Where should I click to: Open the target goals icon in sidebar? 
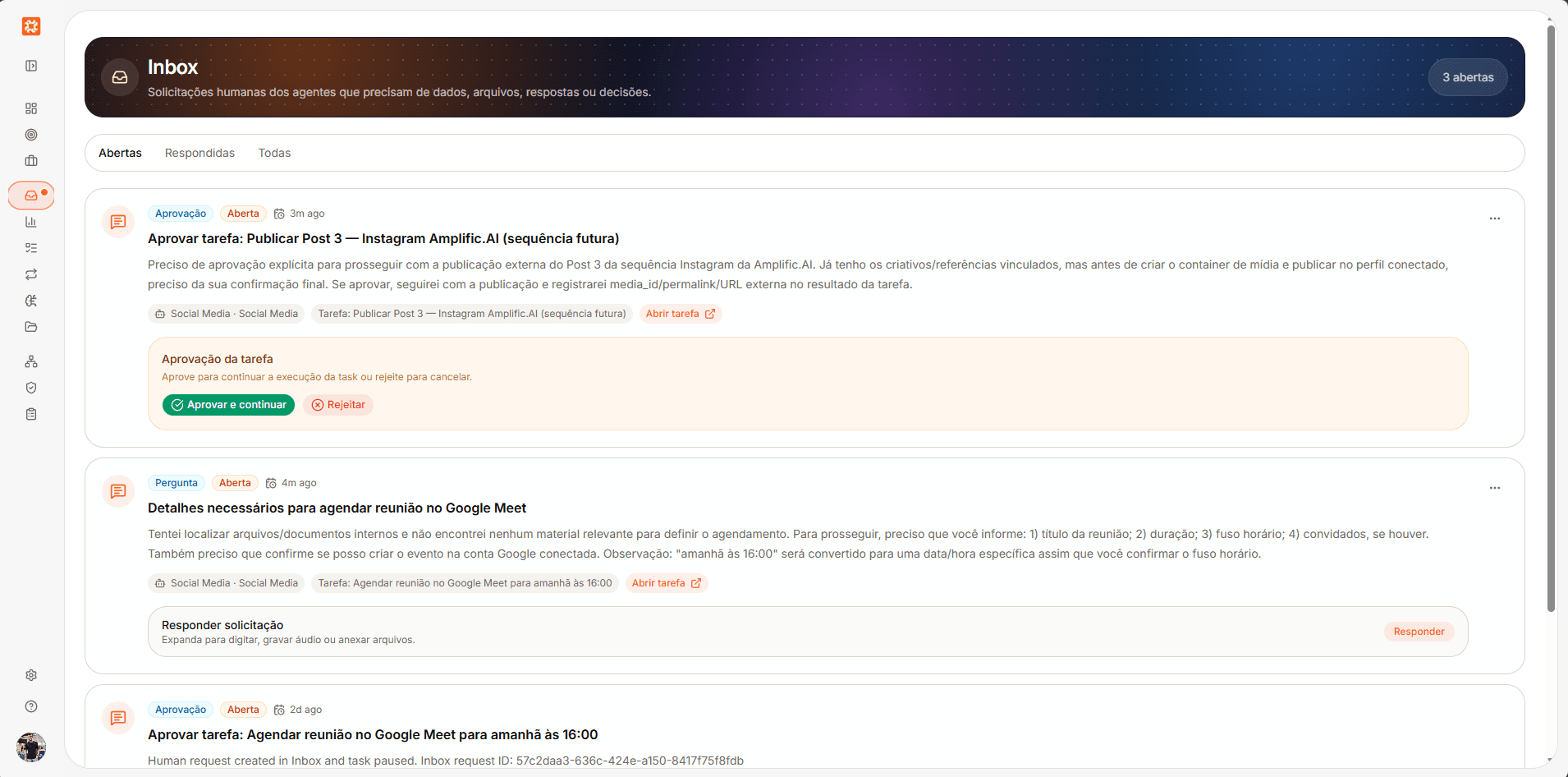coord(31,135)
